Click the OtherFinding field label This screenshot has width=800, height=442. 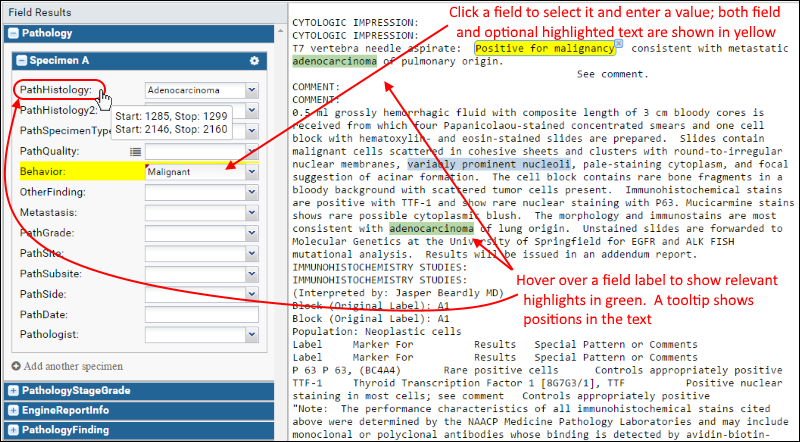tap(53, 192)
